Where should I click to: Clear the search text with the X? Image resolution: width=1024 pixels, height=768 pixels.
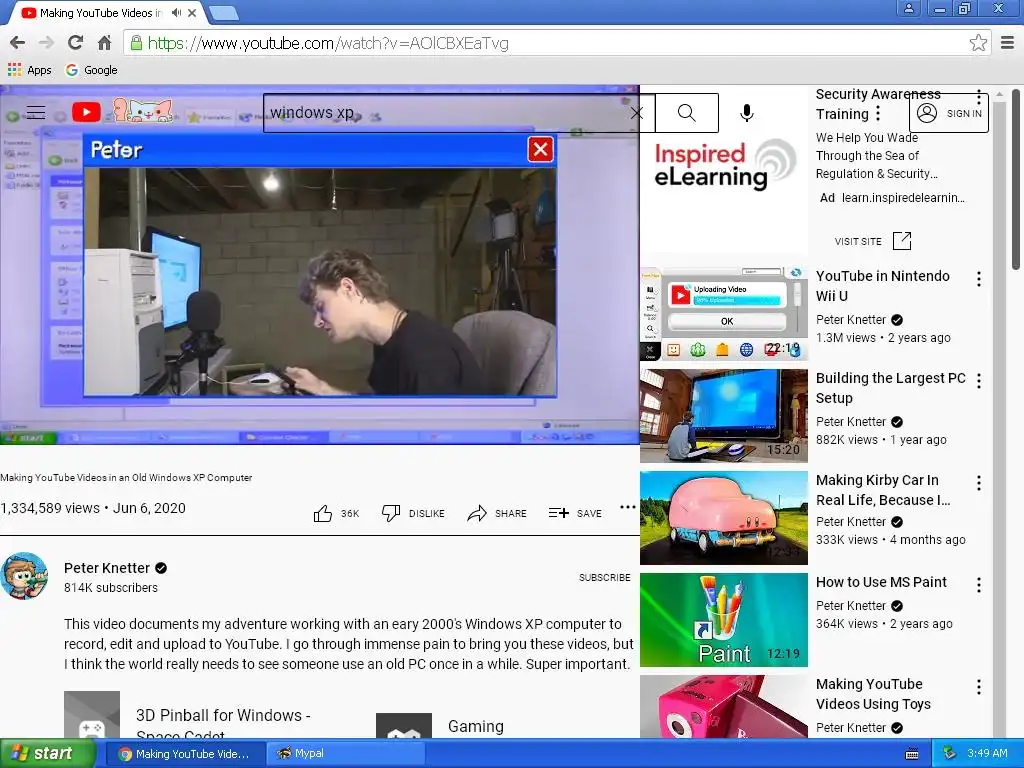click(637, 113)
